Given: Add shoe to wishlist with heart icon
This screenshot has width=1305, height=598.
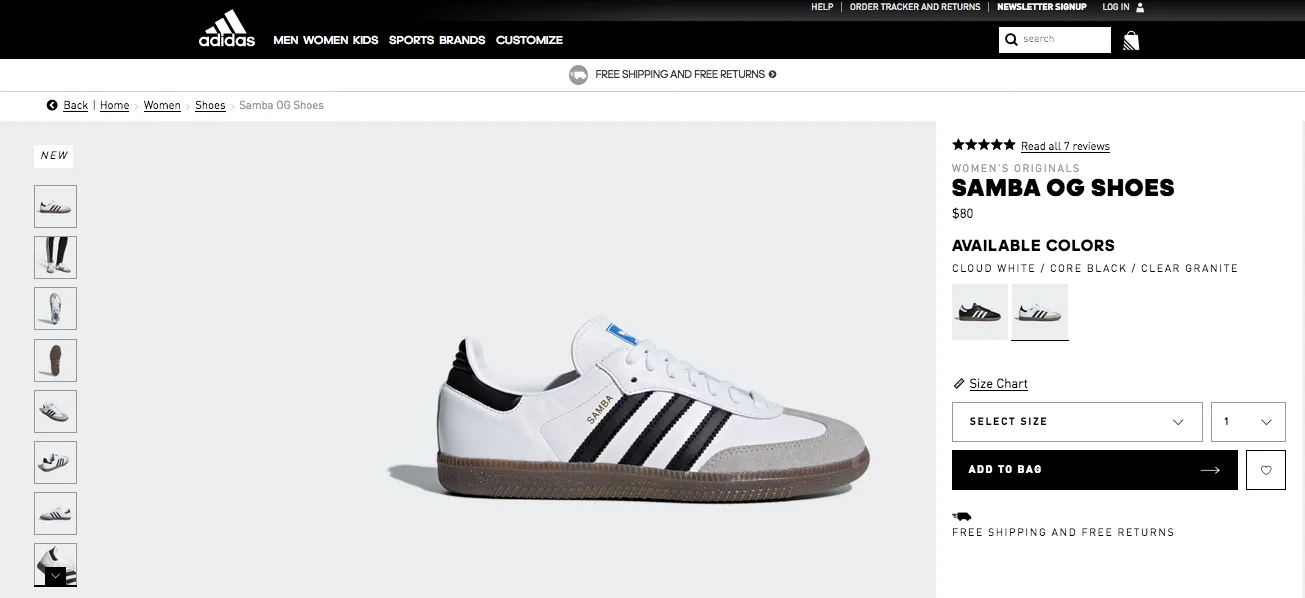Looking at the screenshot, I should pos(1266,470).
